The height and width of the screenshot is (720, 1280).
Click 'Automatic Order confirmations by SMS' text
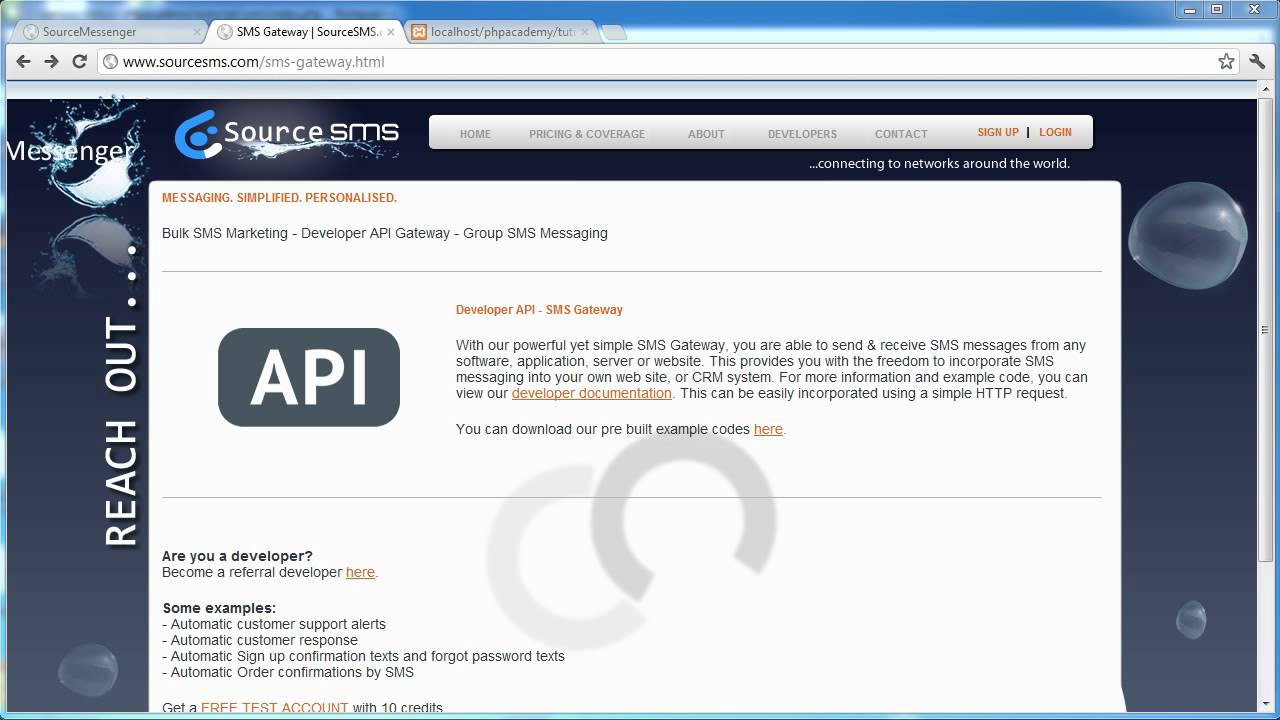pos(288,672)
